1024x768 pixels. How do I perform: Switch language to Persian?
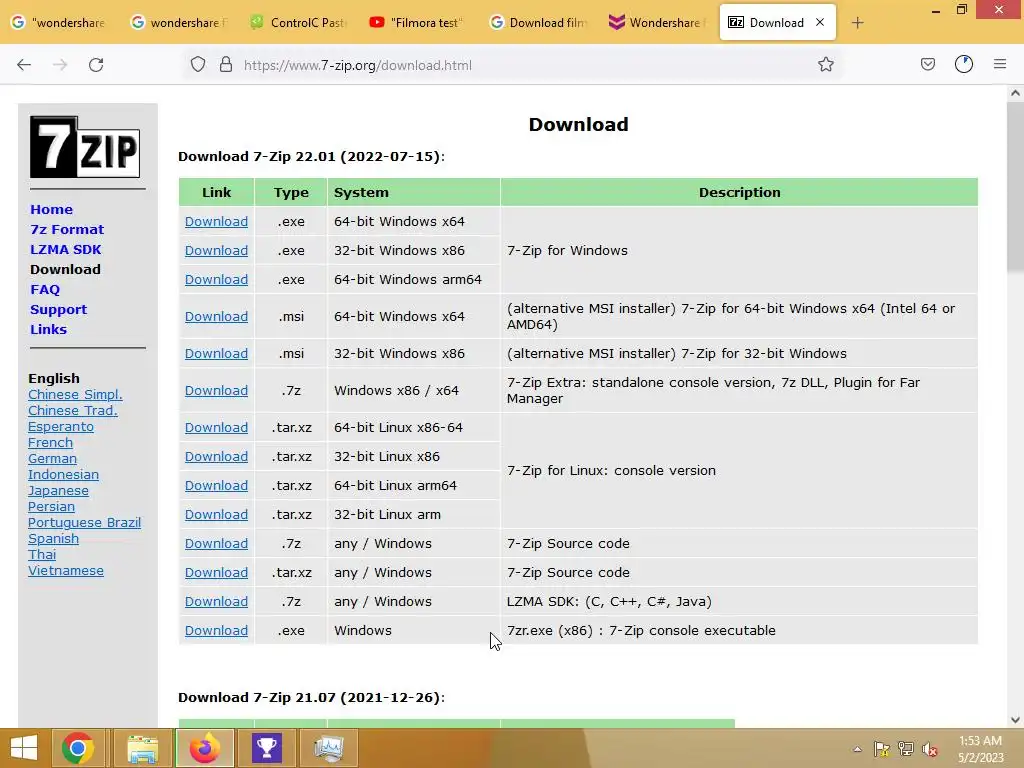click(x=52, y=506)
